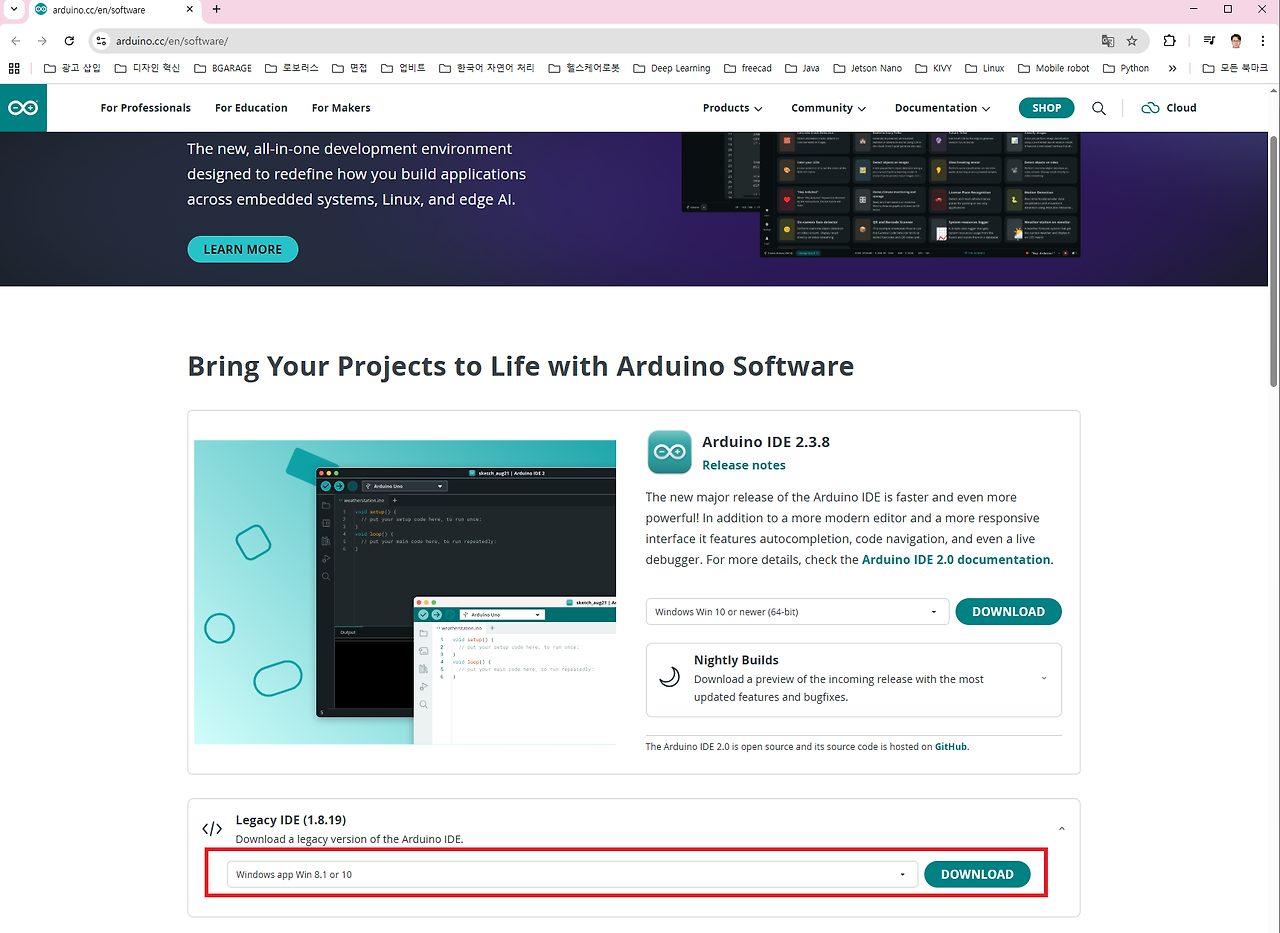Open the Windows app Win 8.1 or 10 dropdown
1280x933 pixels.
[x=572, y=874]
